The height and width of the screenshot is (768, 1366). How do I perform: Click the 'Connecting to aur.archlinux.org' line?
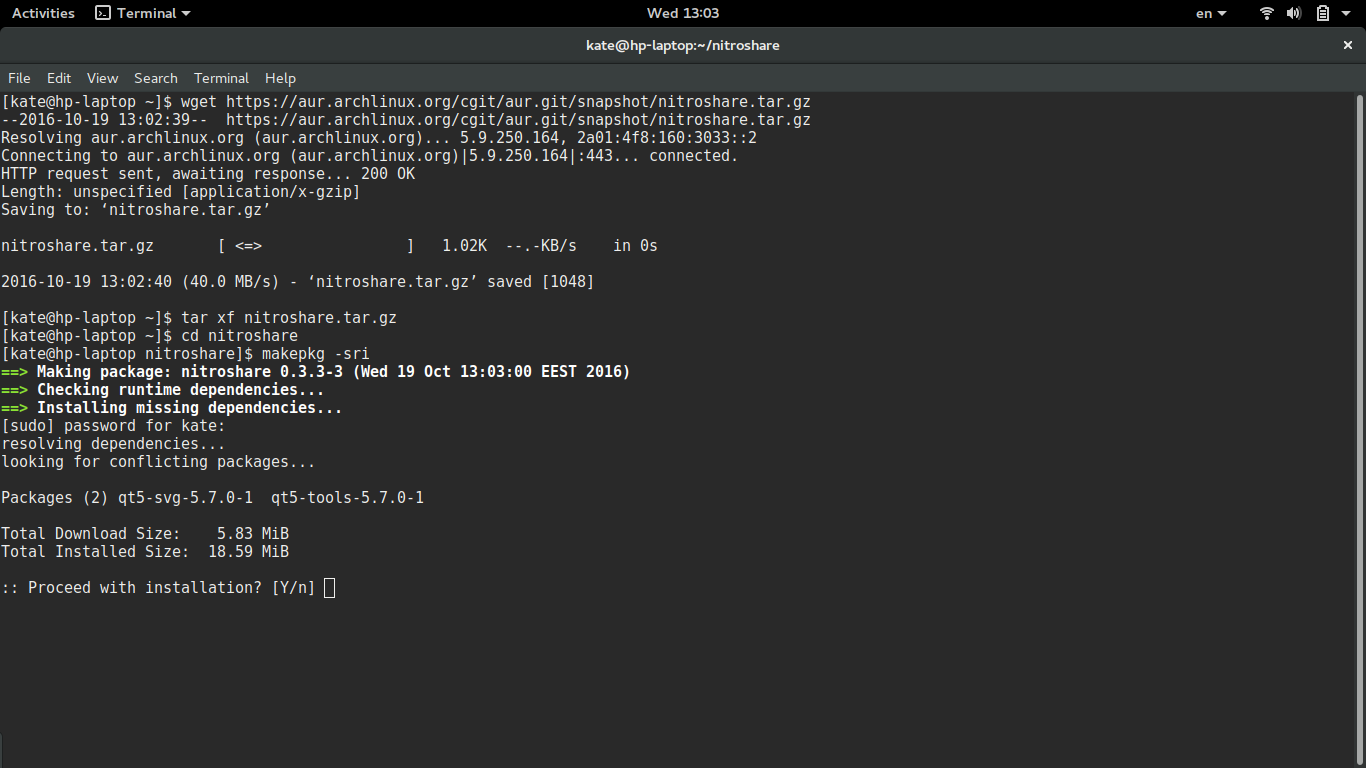click(370, 156)
